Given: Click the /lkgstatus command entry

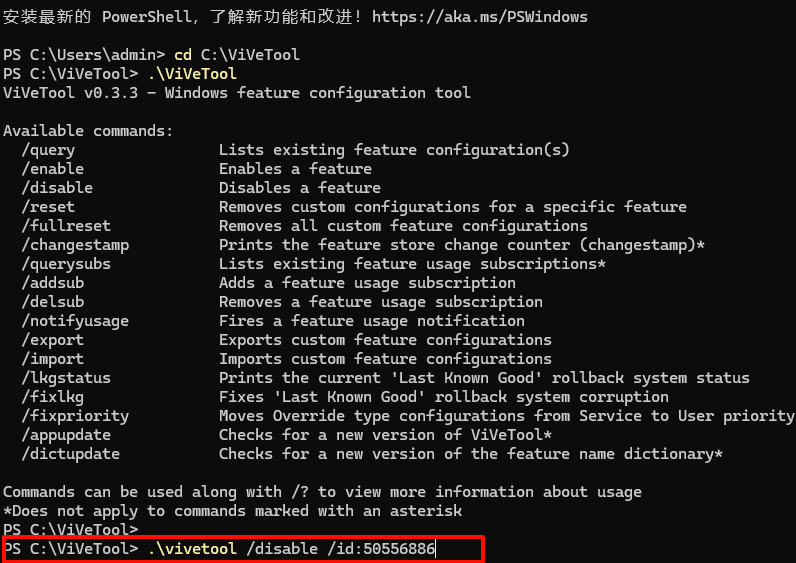Looking at the screenshot, I should coord(66,378).
